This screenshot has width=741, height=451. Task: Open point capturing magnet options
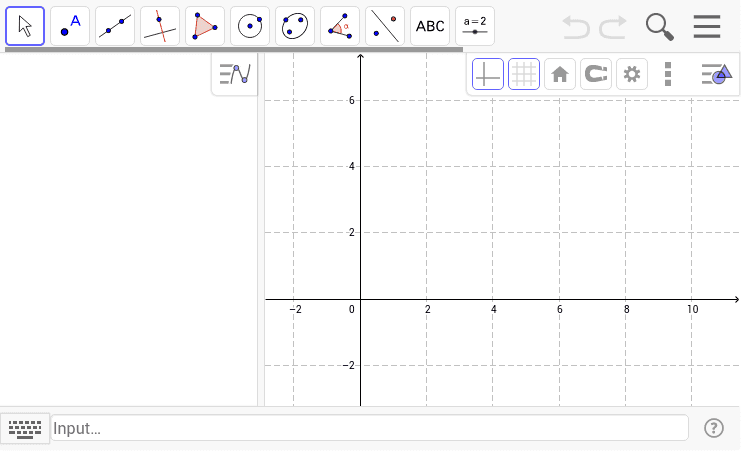[x=596, y=74]
